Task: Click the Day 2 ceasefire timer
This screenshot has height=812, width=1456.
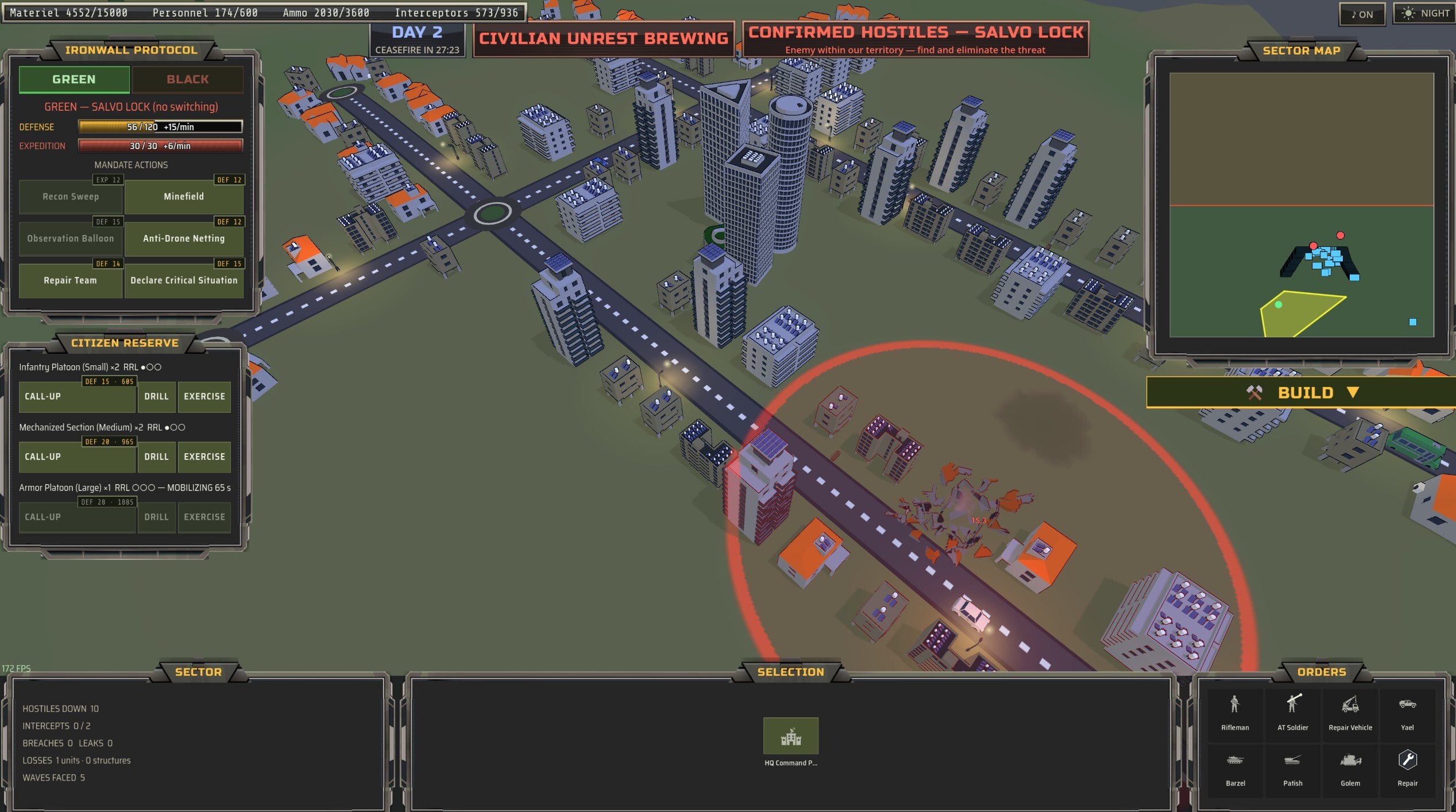Action: click(x=417, y=40)
